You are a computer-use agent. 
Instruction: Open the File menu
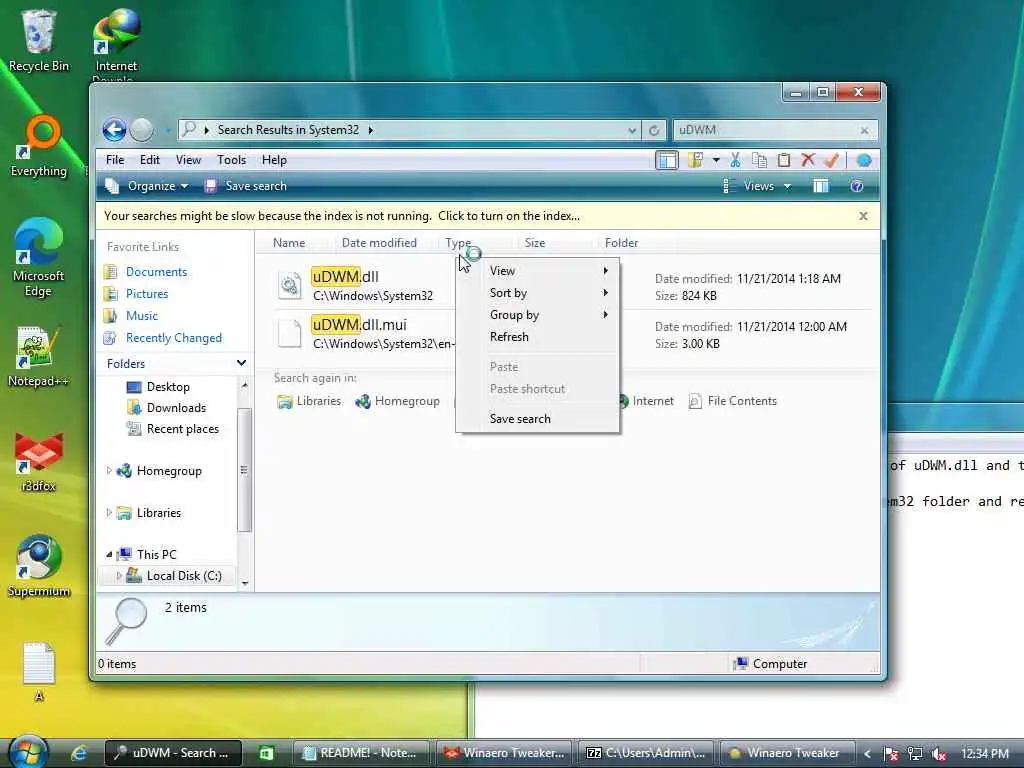coord(115,160)
